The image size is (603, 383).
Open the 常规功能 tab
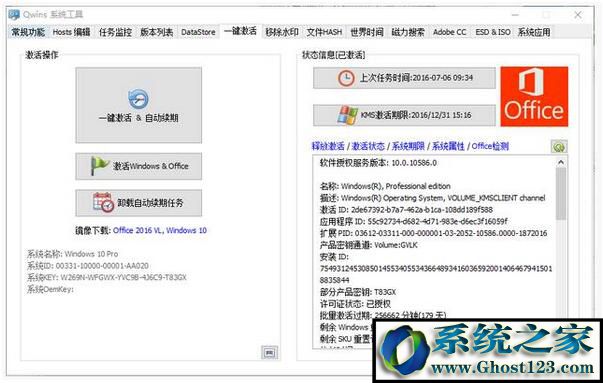[28, 32]
